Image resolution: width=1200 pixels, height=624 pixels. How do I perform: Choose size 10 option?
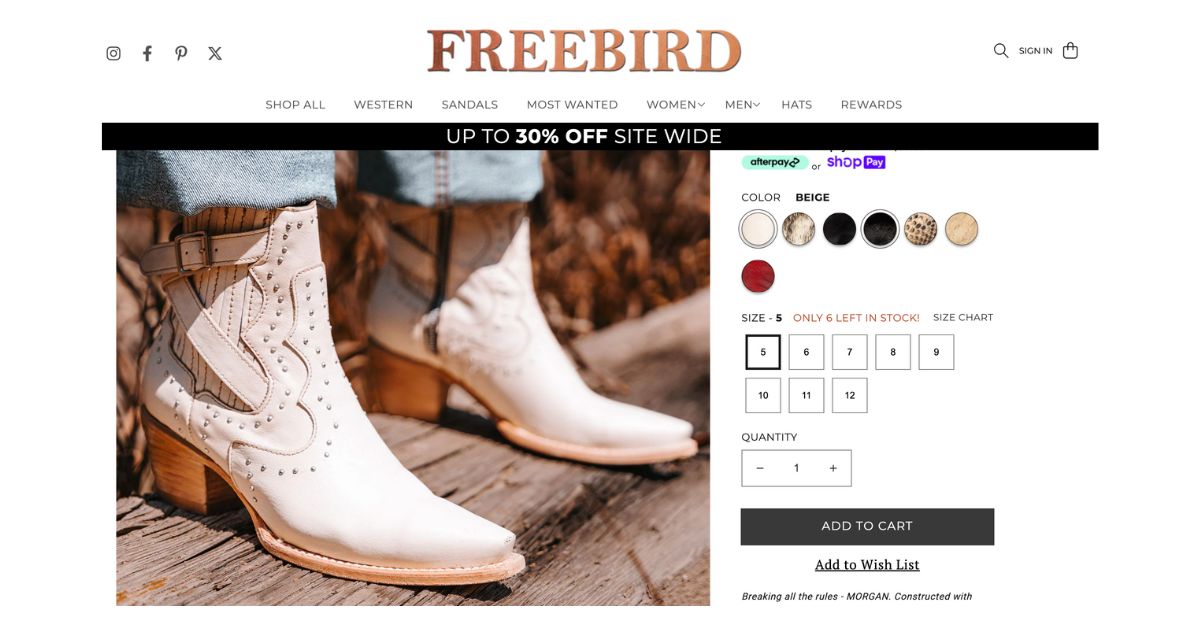[x=763, y=395]
